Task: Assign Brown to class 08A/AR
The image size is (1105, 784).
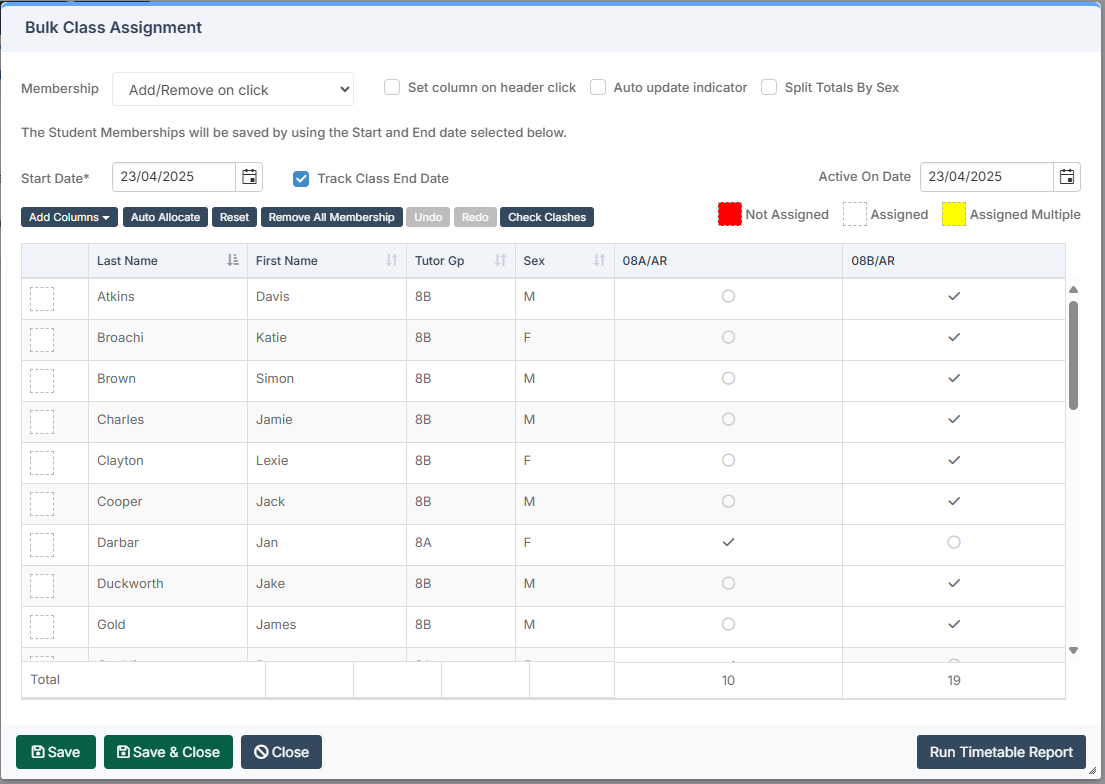Action: click(x=728, y=379)
